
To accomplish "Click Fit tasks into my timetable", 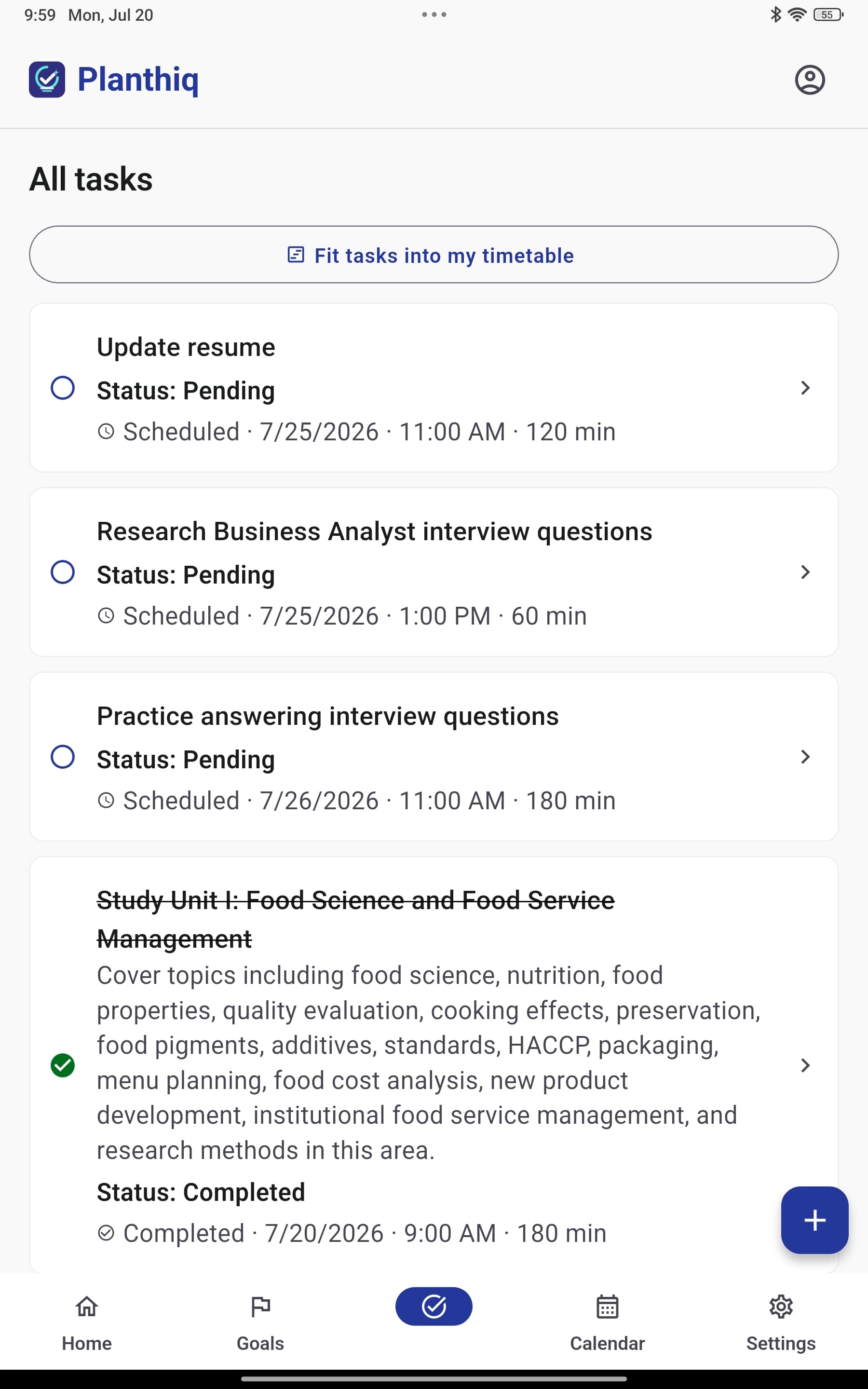I will coord(434,254).
